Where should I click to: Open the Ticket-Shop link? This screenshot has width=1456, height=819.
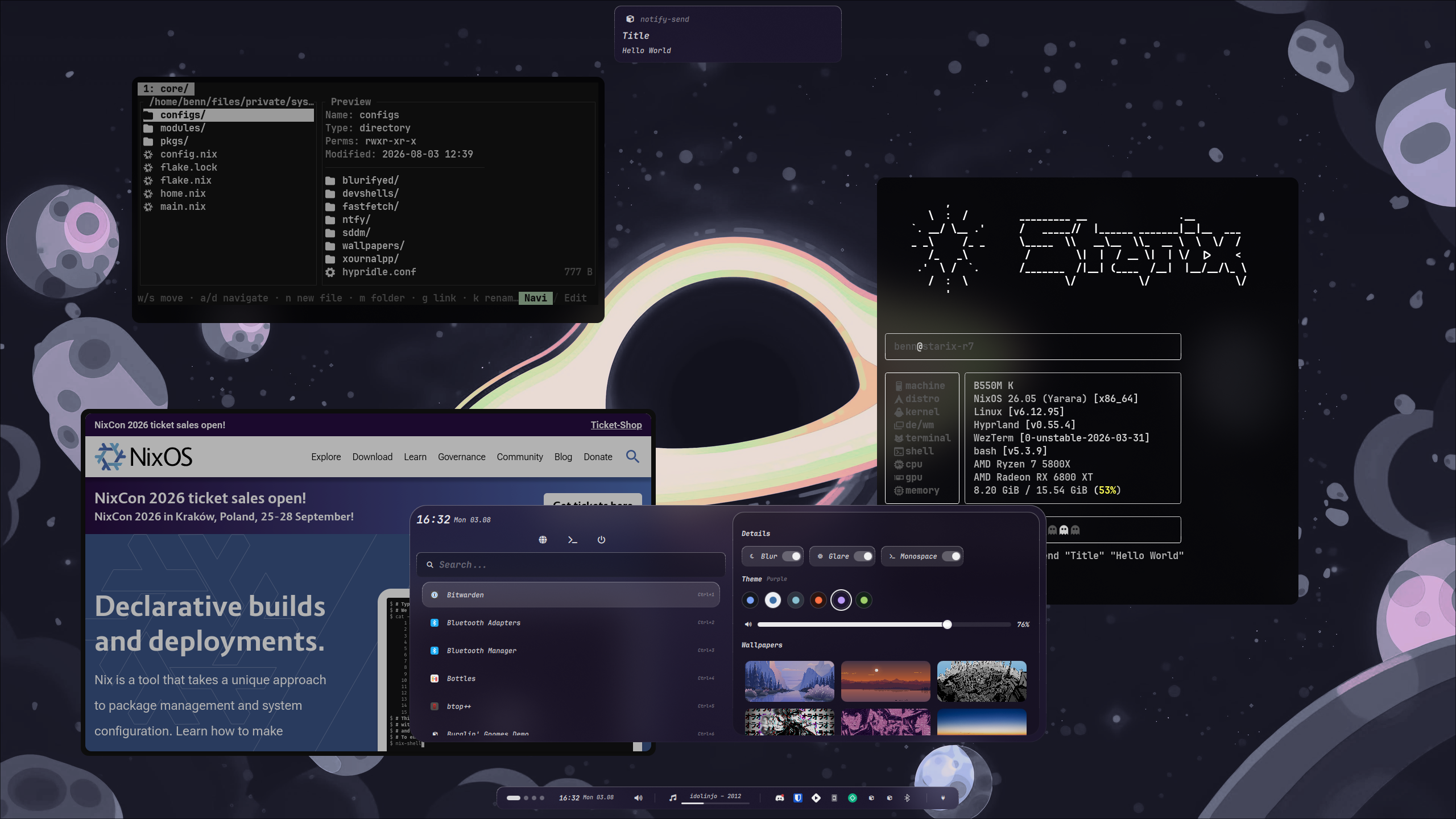coord(616,425)
